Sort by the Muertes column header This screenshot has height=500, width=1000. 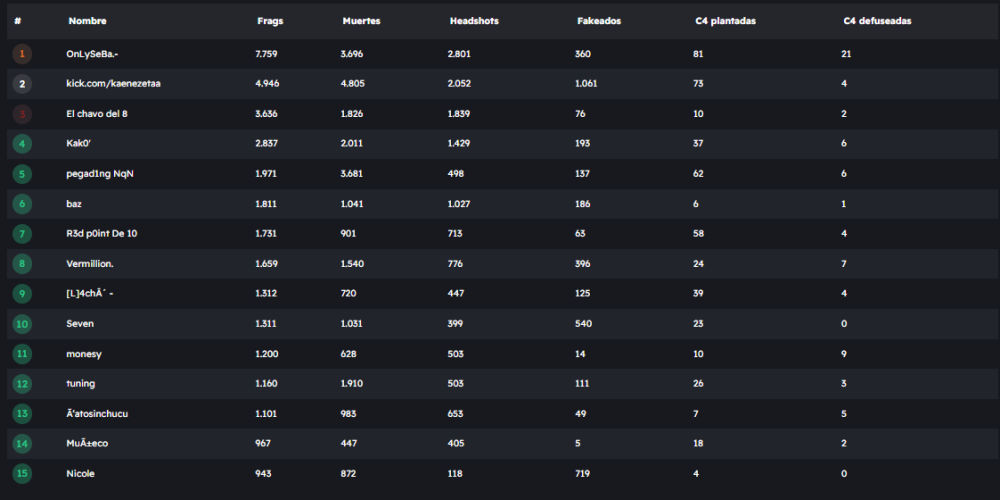click(x=361, y=21)
